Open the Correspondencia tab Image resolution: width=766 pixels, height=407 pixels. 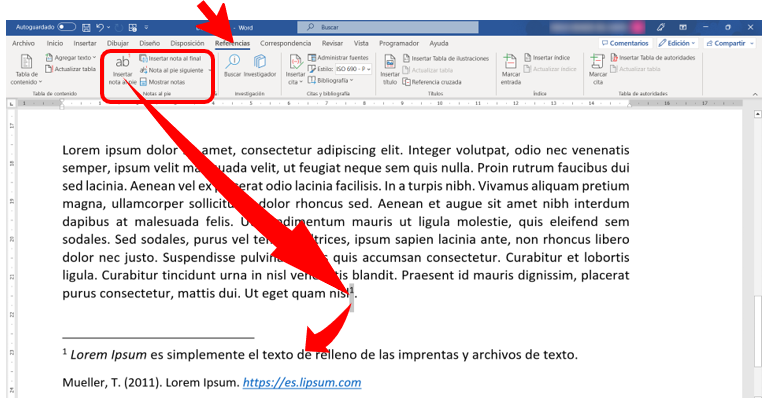(285, 43)
